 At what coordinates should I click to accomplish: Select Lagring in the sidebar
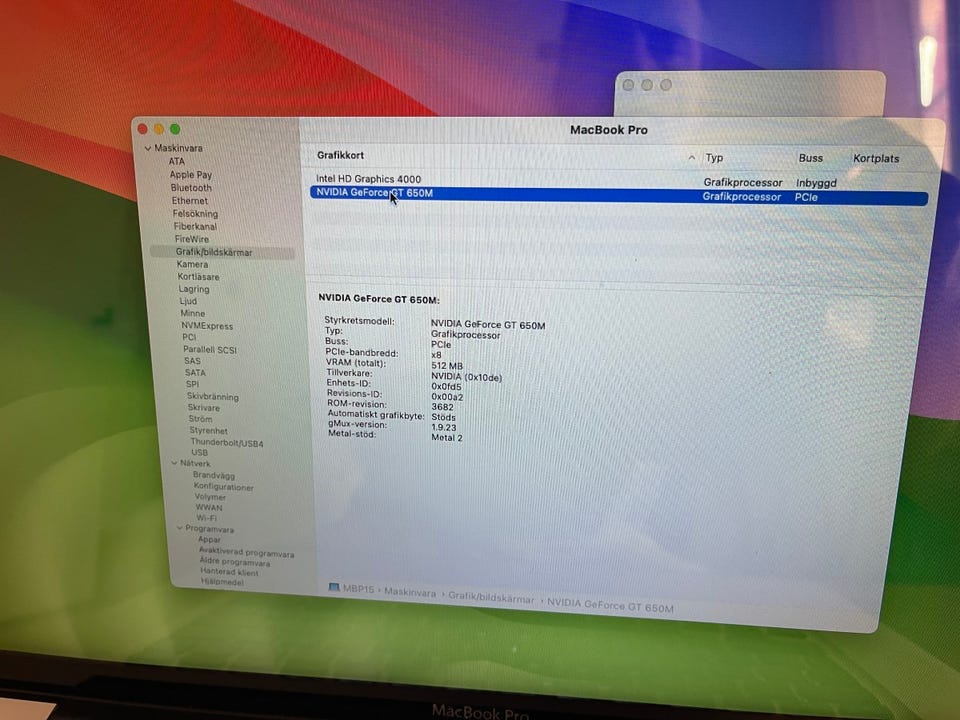pos(194,289)
